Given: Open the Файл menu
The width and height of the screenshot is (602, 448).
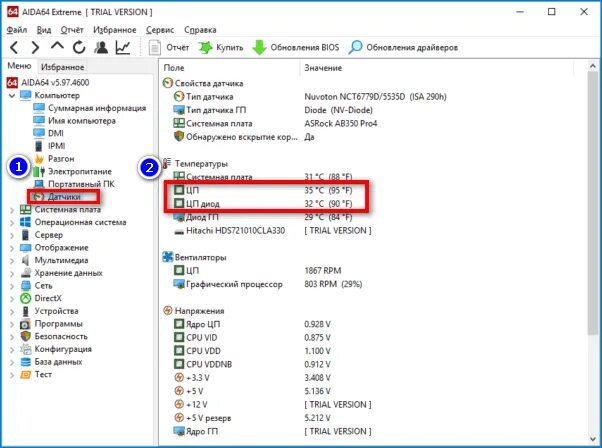Looking at the screenshot, I should pyautogui.click(x=17, y=30).
